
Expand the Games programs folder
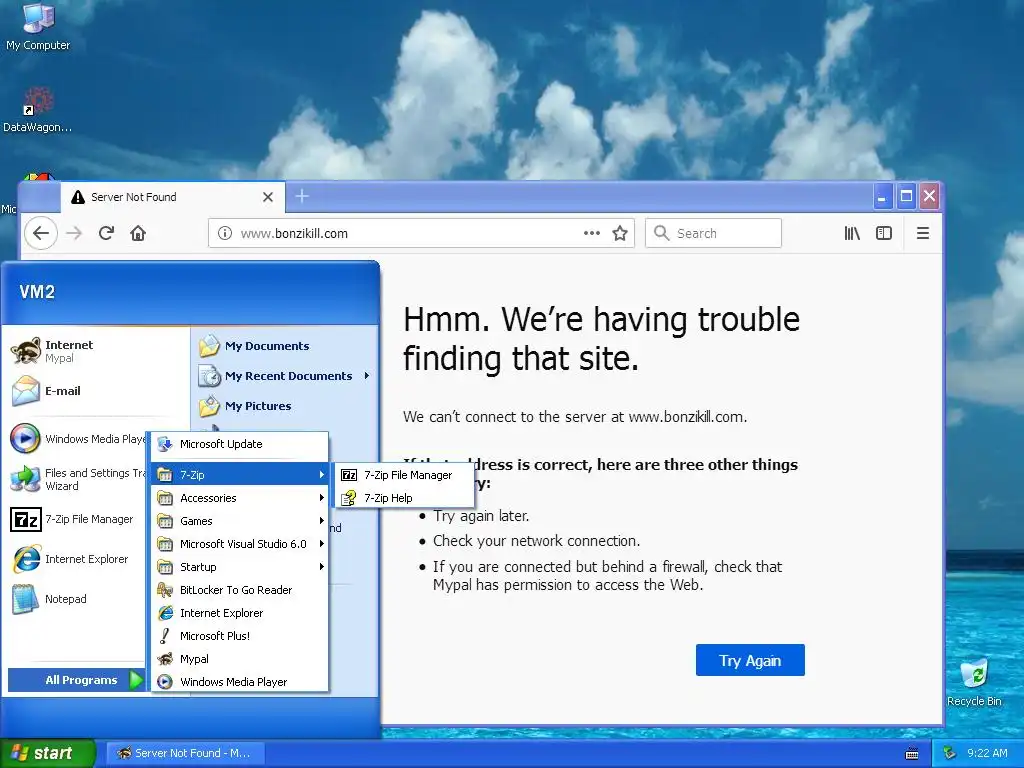pyautogui.click(x=240, y=521)
